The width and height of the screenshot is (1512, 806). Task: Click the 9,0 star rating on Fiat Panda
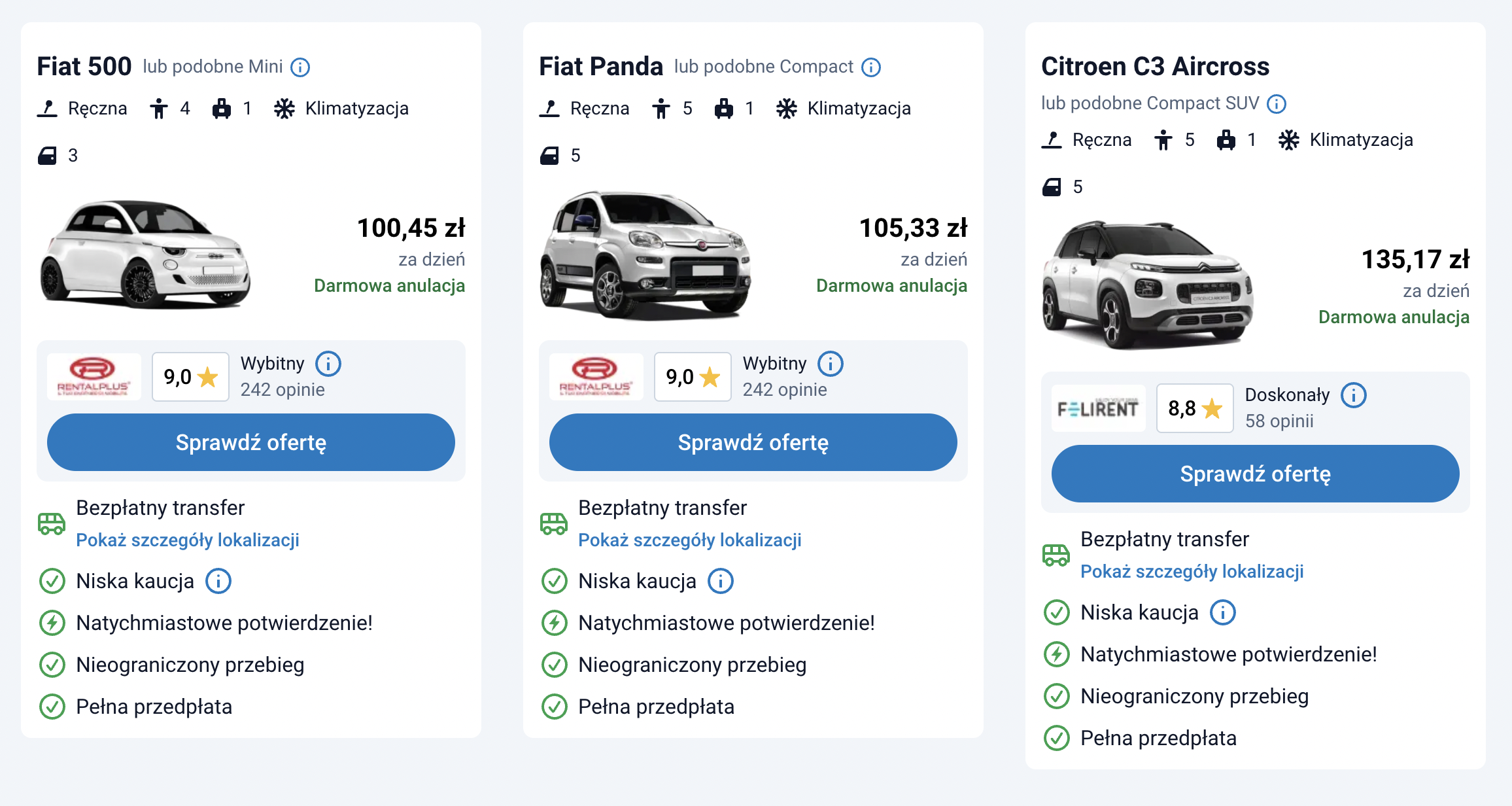693,377
